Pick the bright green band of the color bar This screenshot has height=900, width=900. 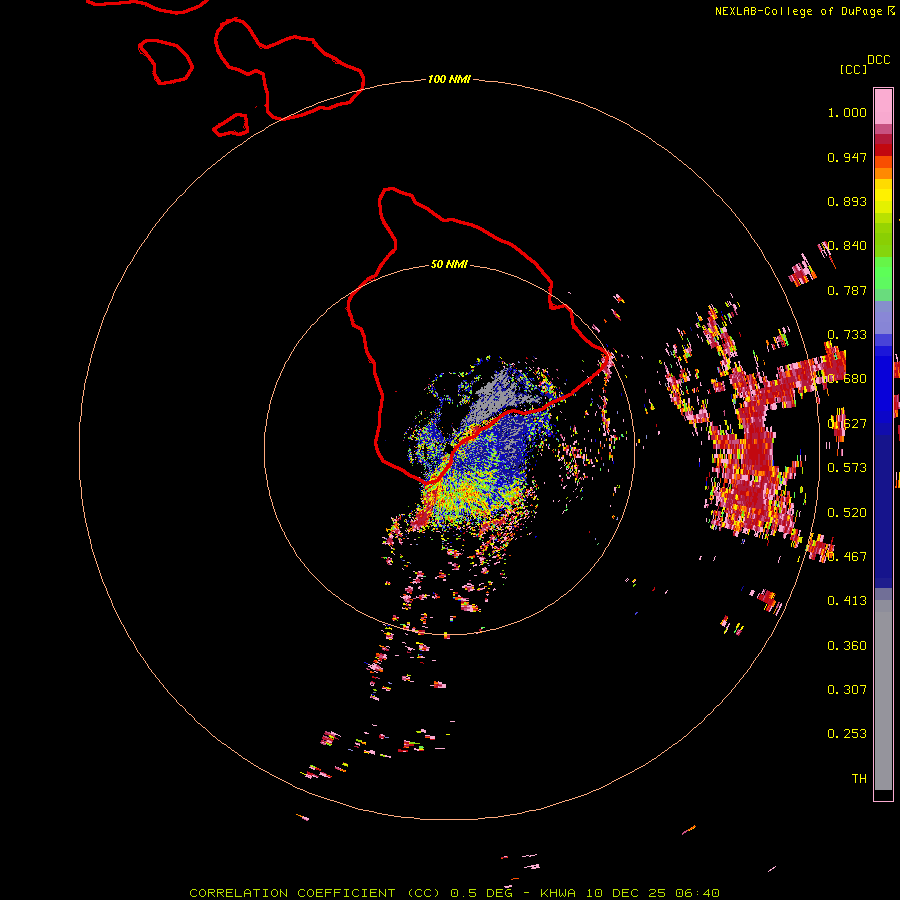(883, 273)
